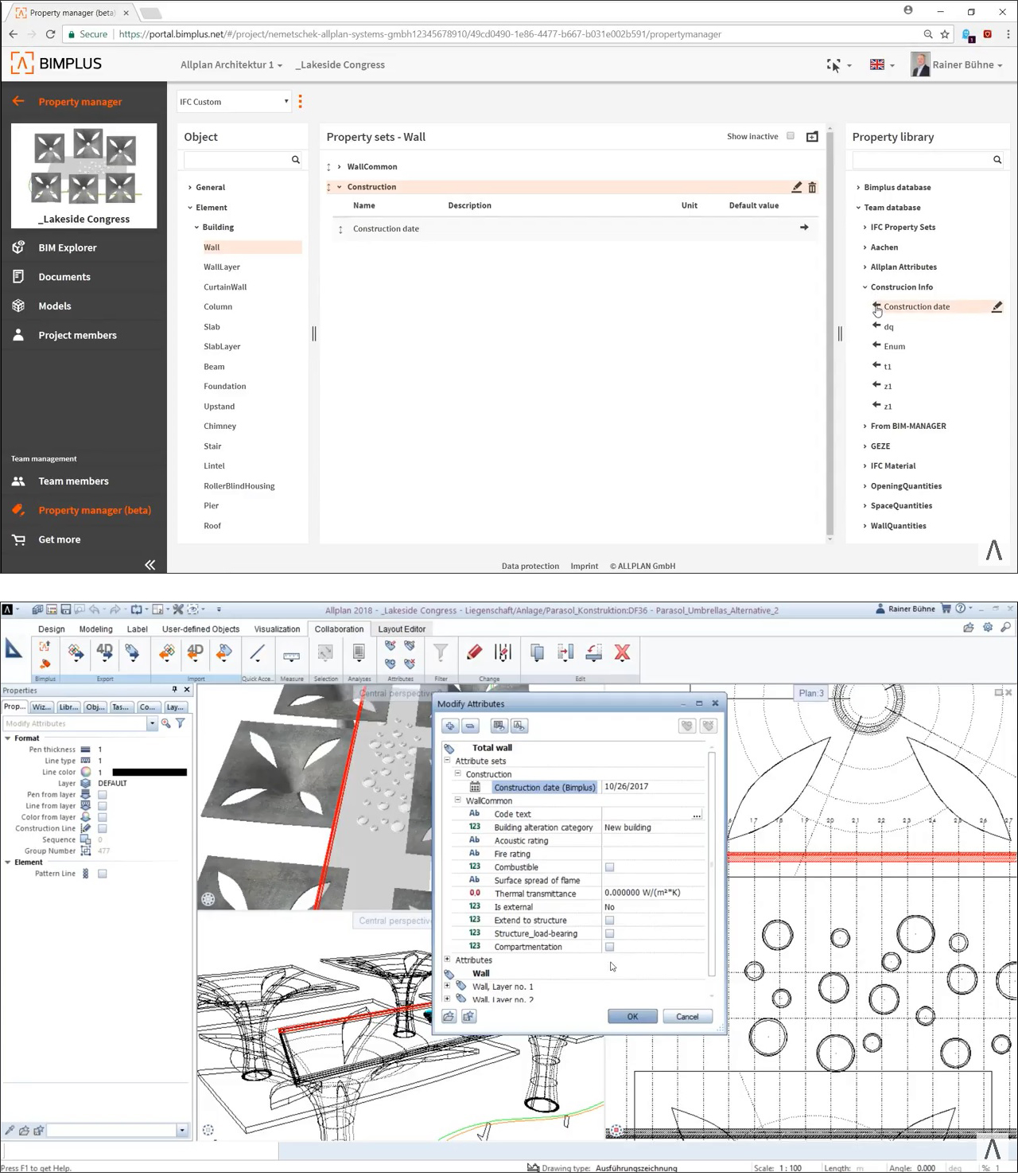
Task: Open the IFC Custom dropdown
Action: click(x=234, y=101)
